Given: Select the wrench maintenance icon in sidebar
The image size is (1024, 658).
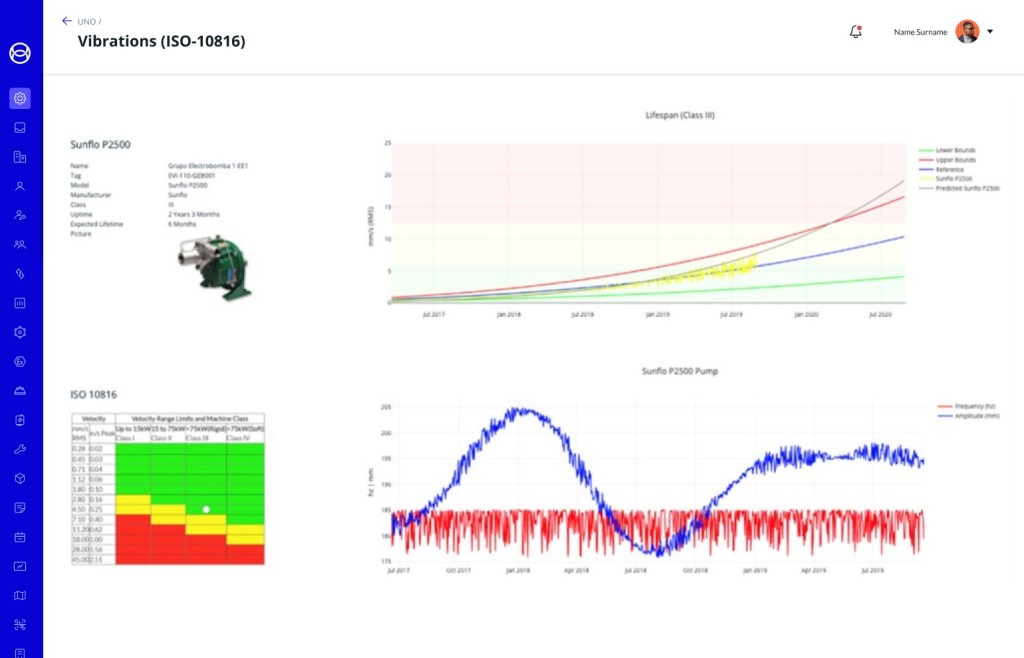Looking at the screenshot, I should 20,449.
